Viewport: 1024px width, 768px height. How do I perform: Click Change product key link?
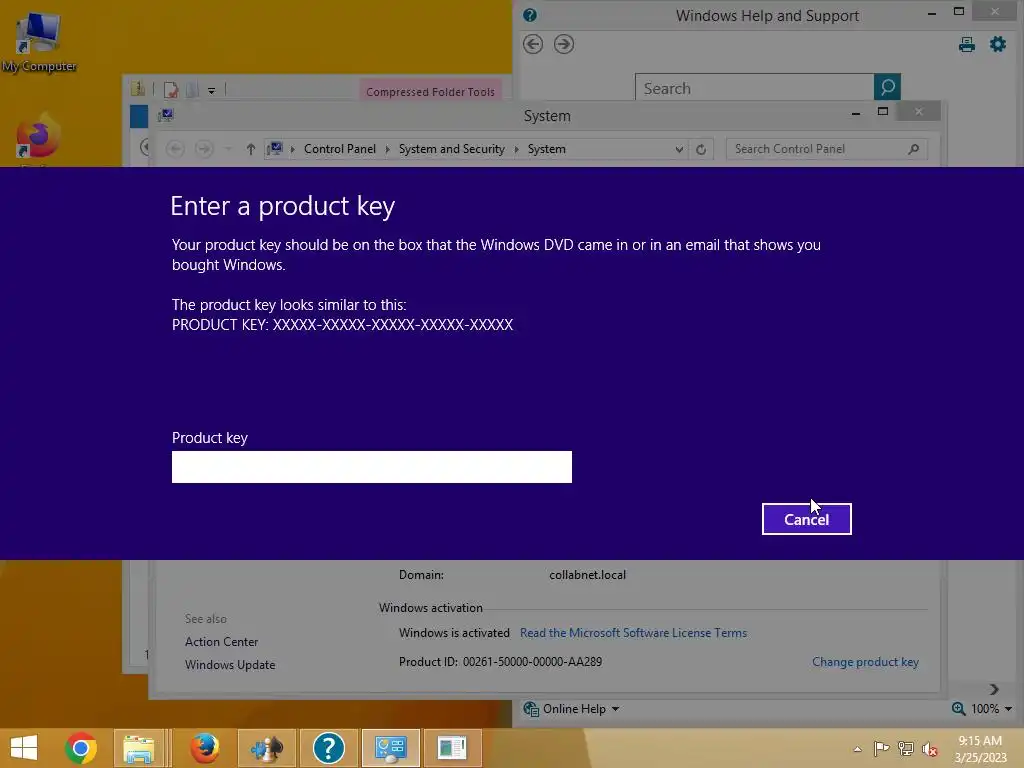[865, 662]
